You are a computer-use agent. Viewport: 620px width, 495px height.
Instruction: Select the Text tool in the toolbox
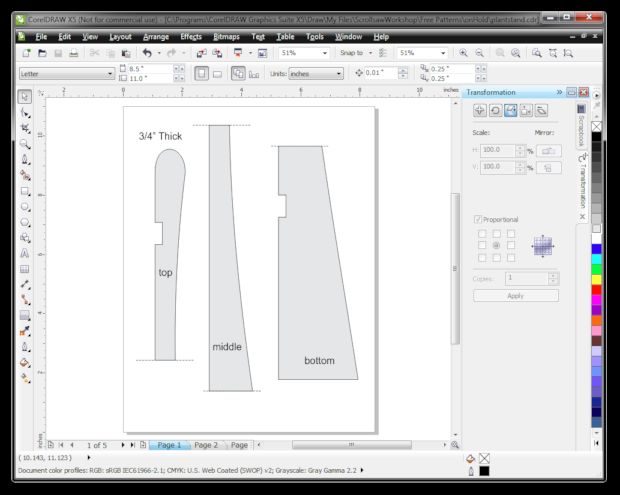(25, 253)
